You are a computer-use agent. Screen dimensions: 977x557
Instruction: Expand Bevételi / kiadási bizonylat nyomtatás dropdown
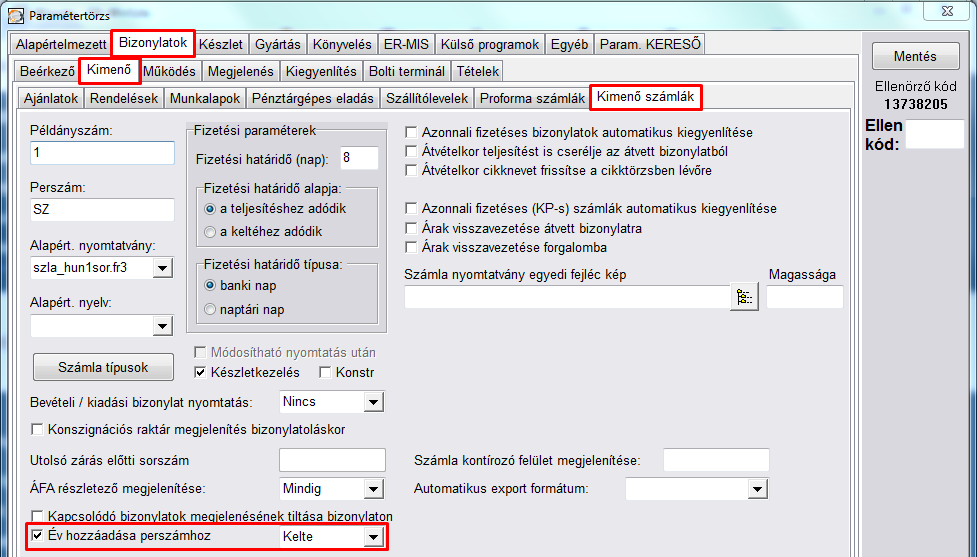tap(373, 402)
